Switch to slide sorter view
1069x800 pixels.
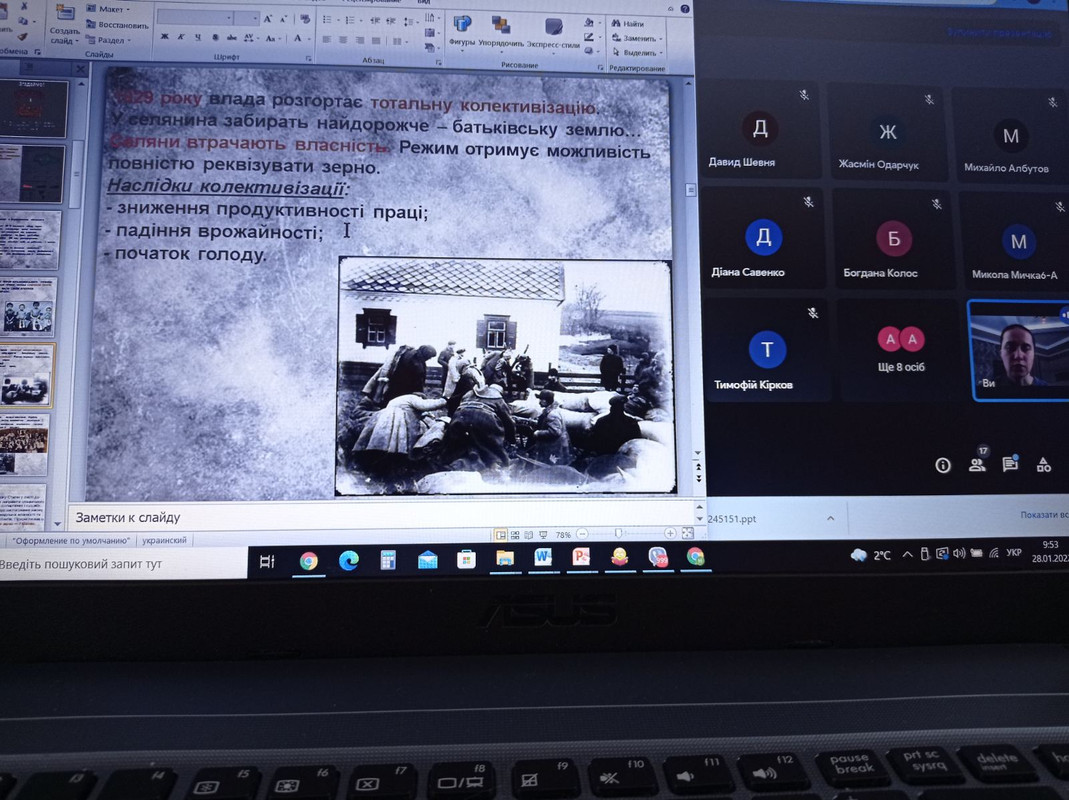pyautogui.click(x=515, y=535)
